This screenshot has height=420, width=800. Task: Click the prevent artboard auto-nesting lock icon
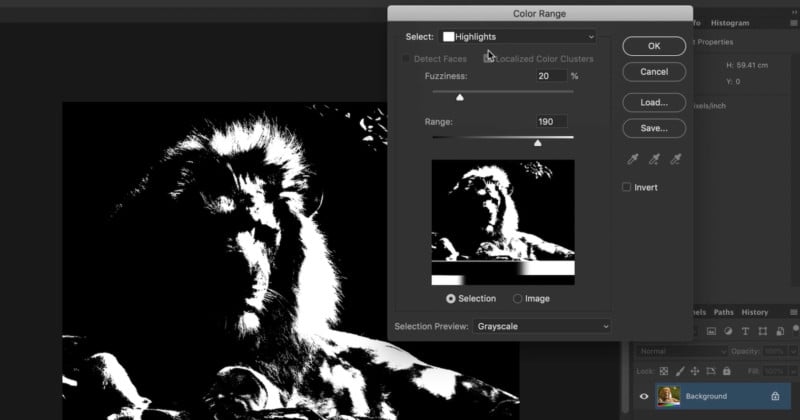(711, 371)
